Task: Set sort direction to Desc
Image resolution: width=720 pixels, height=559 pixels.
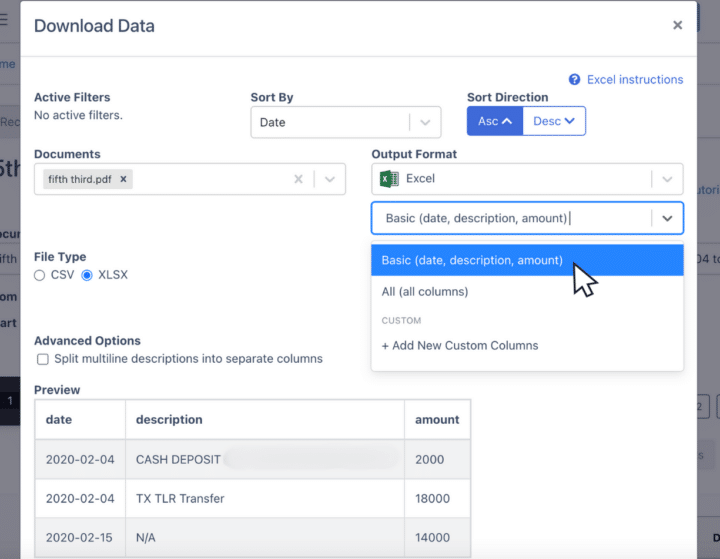Action: [554, 121]
